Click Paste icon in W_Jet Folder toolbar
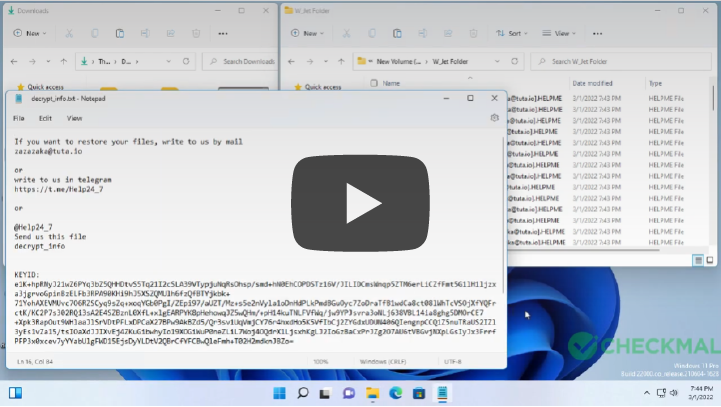Screen dimensions: 721x407 397,33
